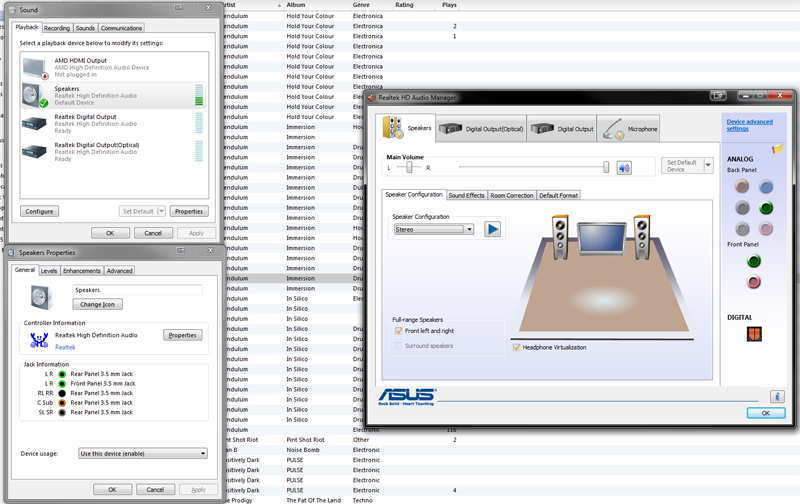
Task: Open the Realtek information icon
Action: [778, 397]
